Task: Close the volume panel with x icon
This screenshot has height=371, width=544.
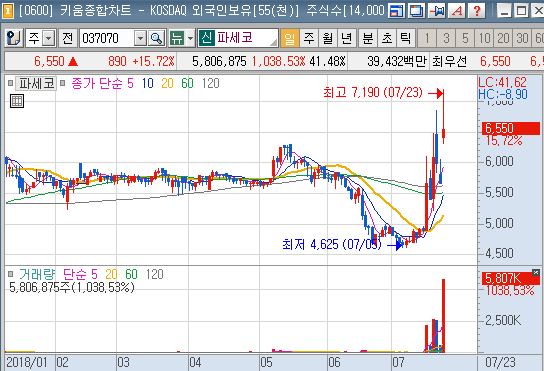Action: click(536, 272)
